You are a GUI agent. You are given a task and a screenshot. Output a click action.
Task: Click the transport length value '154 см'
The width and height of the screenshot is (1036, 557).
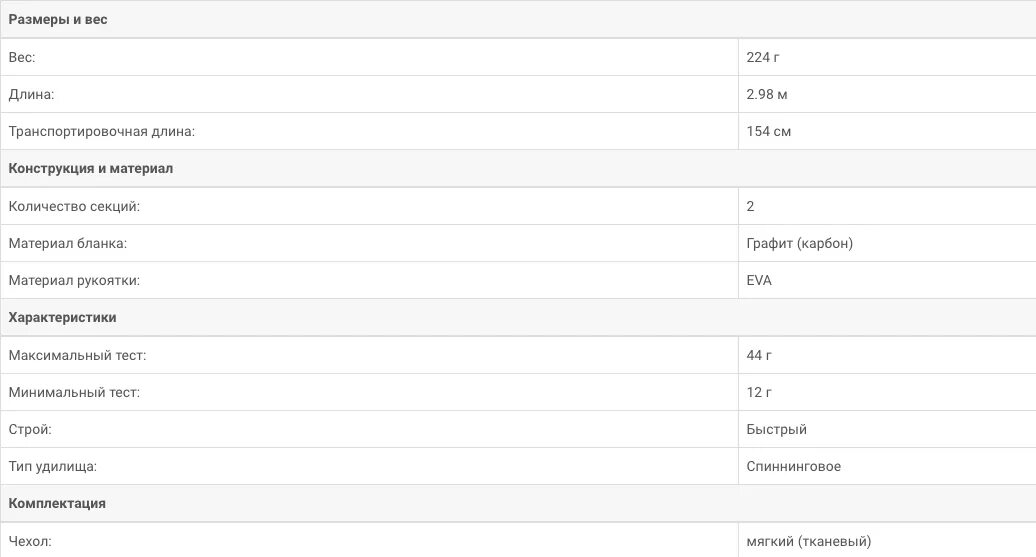tap(769, 131)
